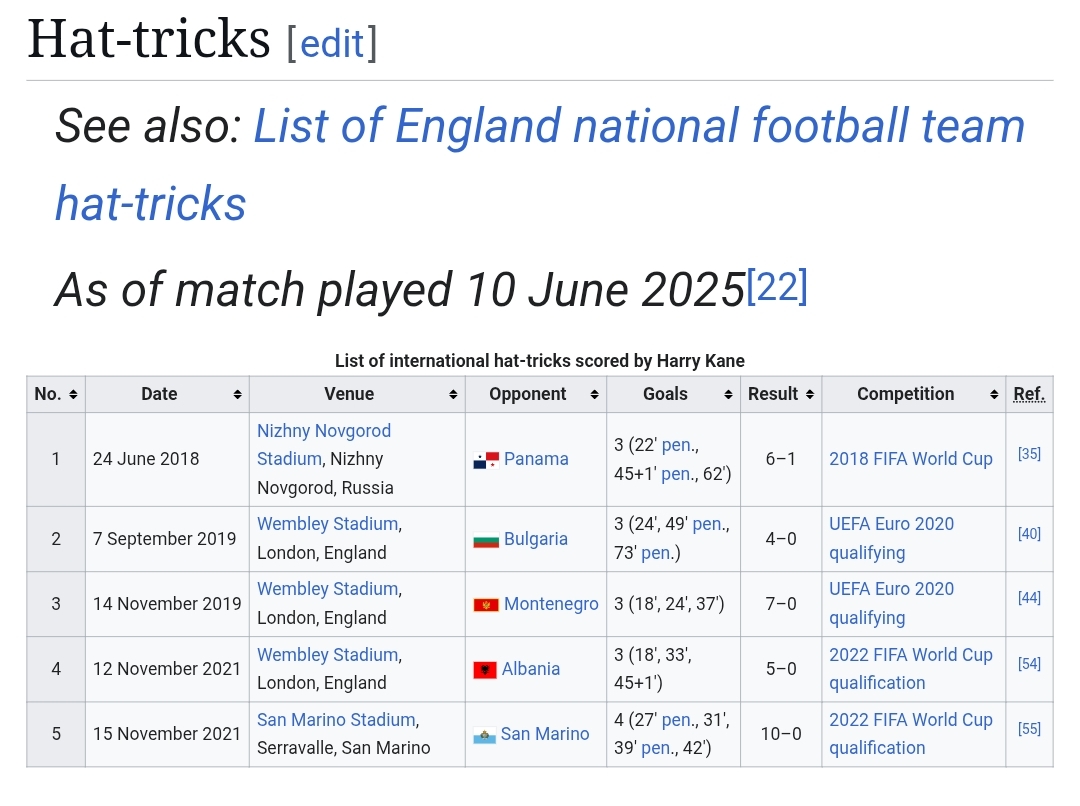Sort by Competition column sort arrows

pos(994,395)
